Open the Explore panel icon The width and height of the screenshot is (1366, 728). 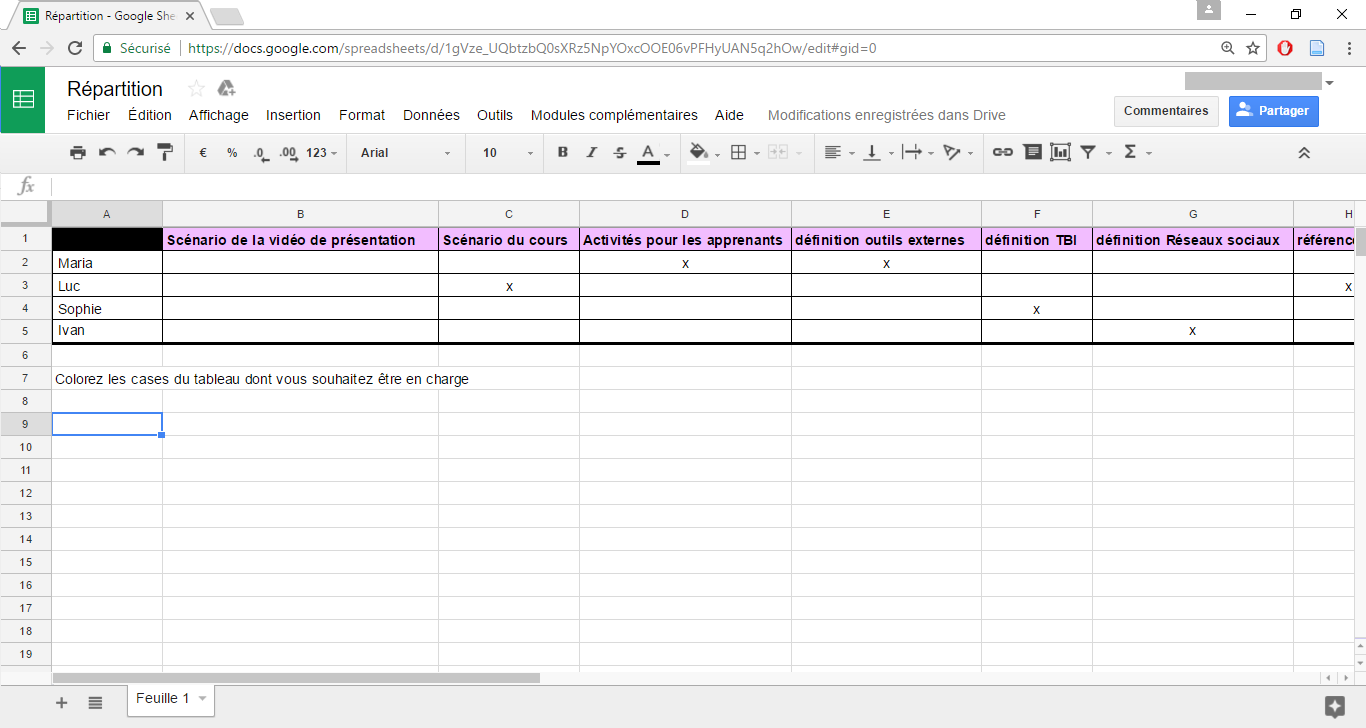click(1334, 706)
